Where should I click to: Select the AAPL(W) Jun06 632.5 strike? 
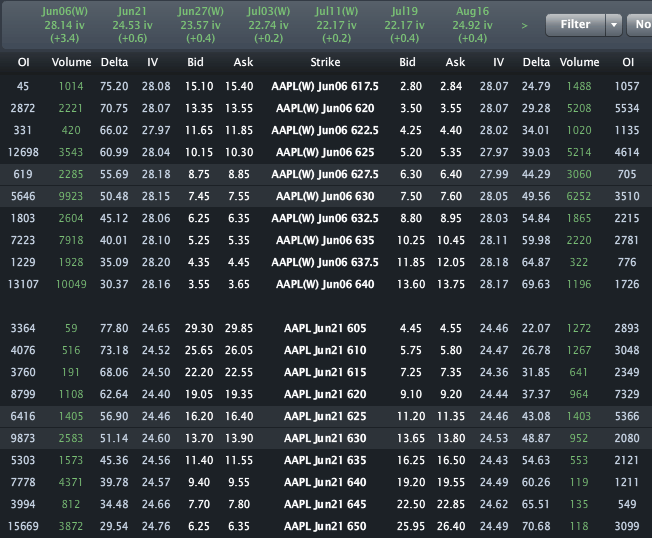pyautogui.click(x=325, y=219)
